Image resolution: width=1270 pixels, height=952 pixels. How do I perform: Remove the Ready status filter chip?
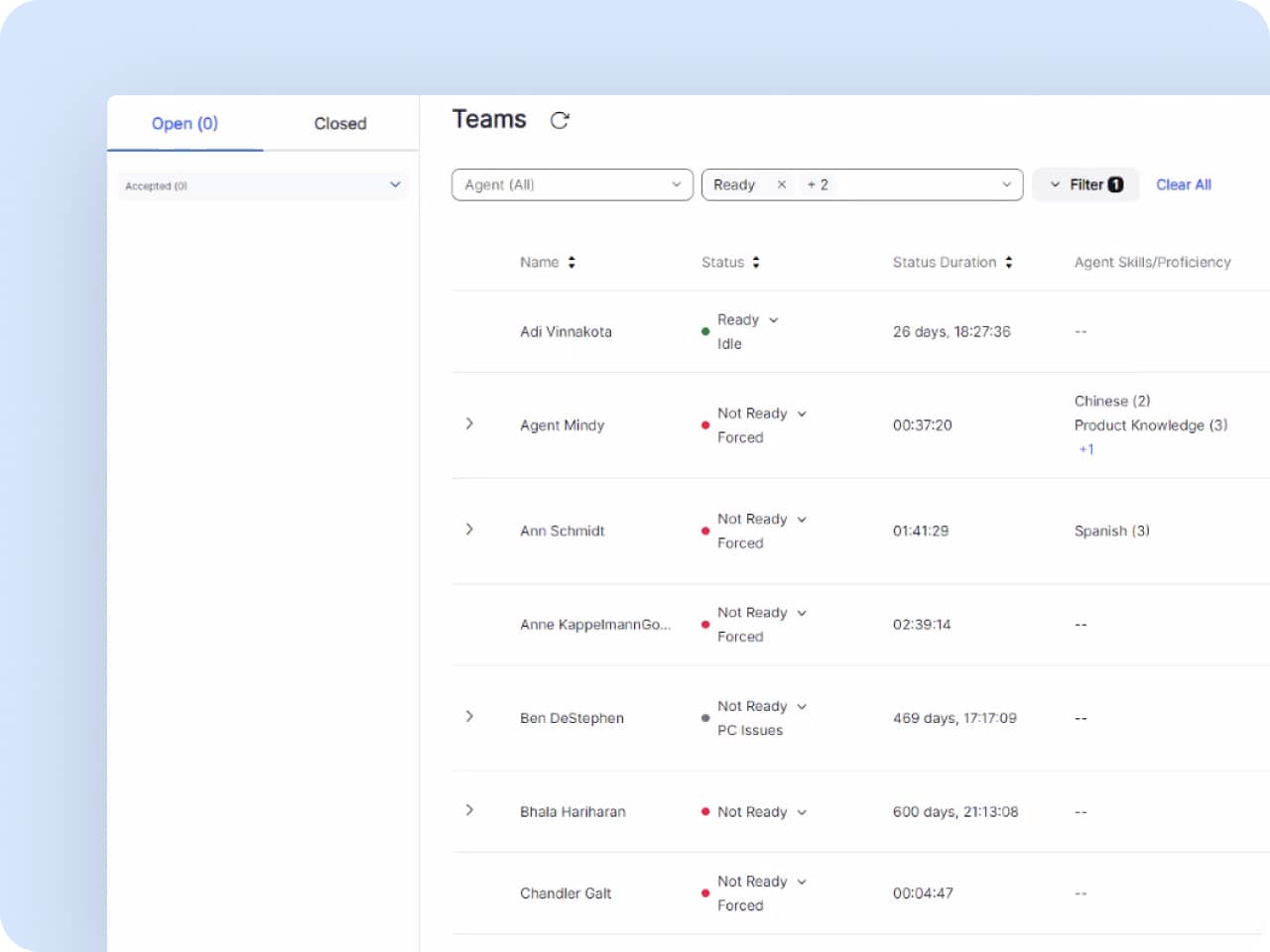tap(782, 184)
